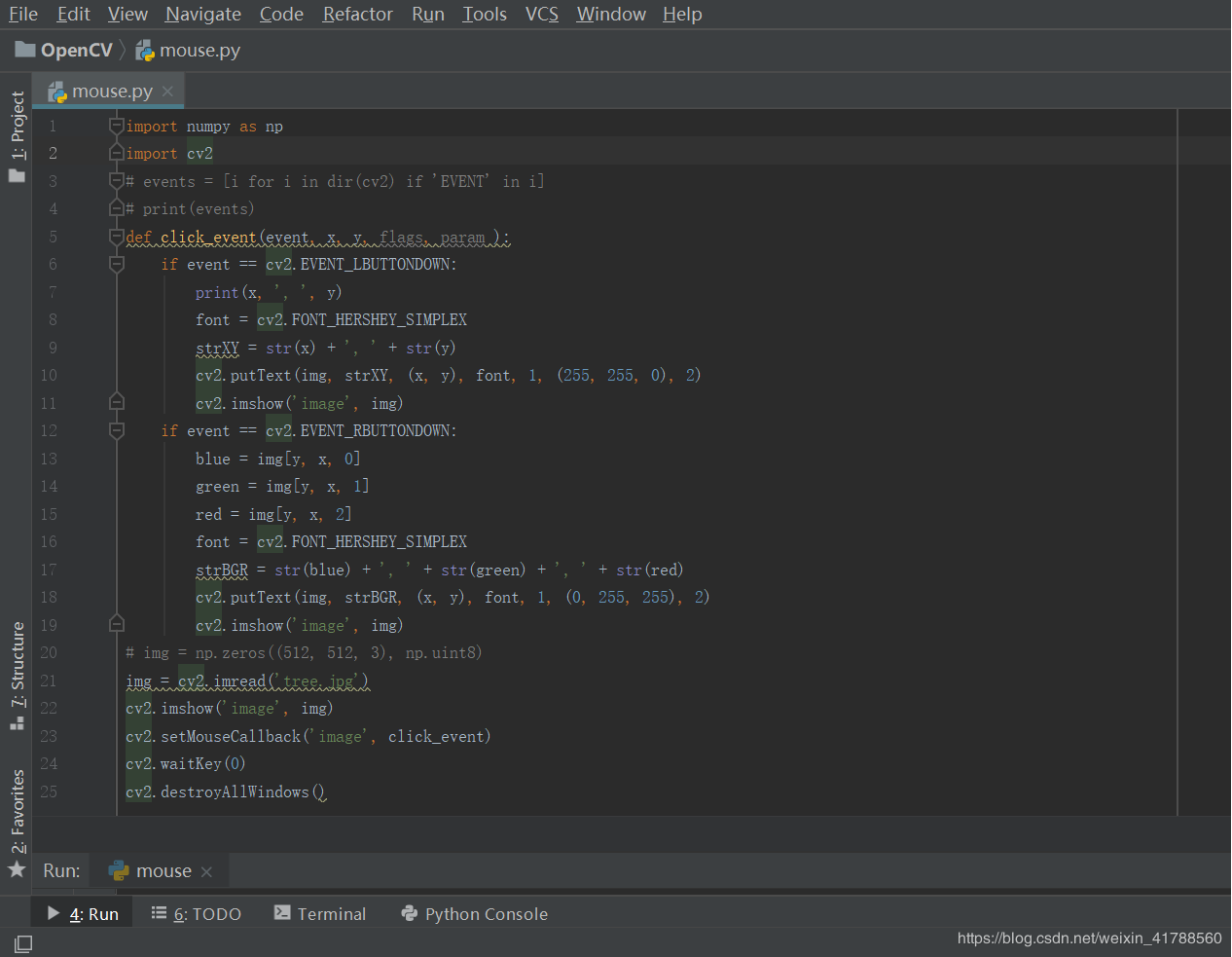
Task: Collapse the click_event function fold
Action: pos(117,237)
